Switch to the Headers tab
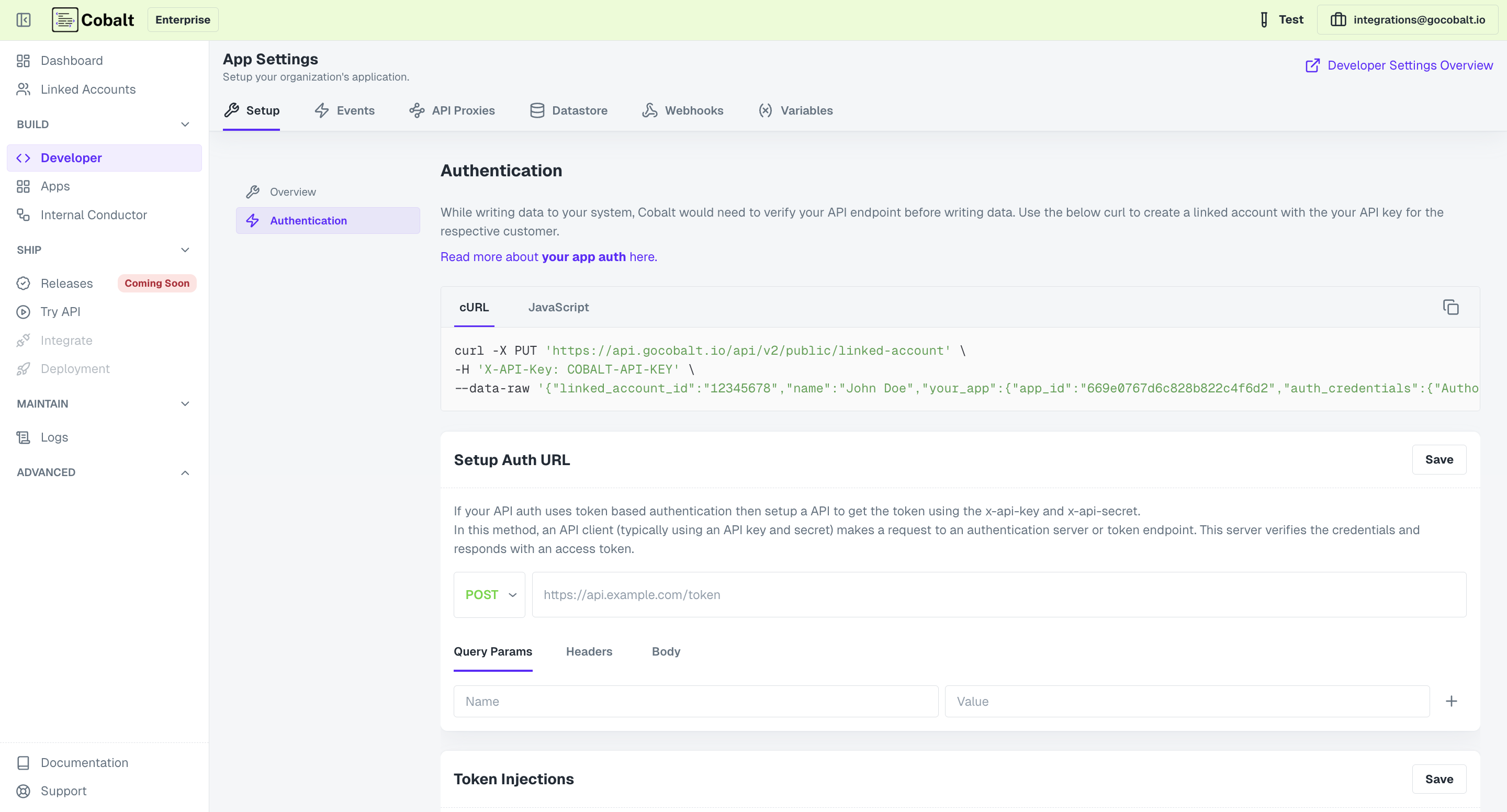This screenshot has height=812, width=1507. 589,651
